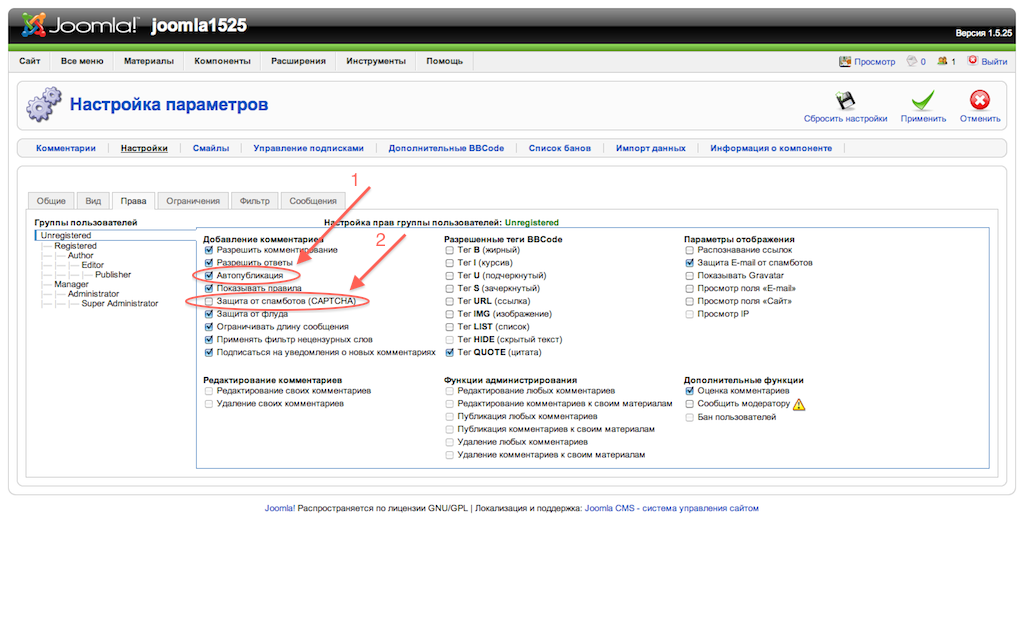Open Joomla CMS site management link
The height and width of the screenshot is (640, 1024).
(671, 508)
